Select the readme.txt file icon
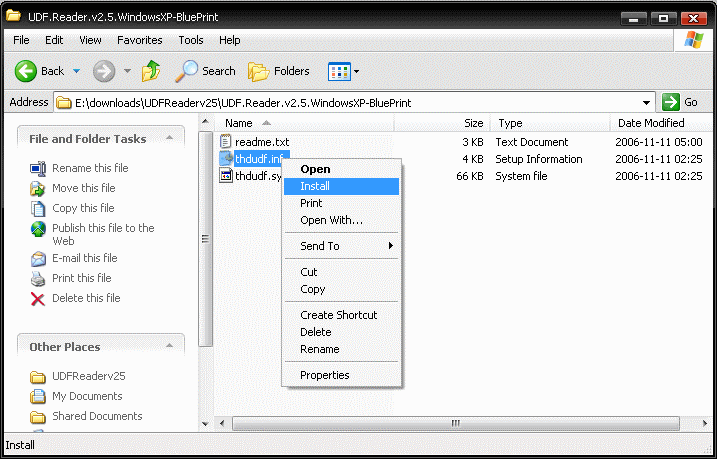The height and width of the screenshot is (459, 717). [x=226, y=142]
